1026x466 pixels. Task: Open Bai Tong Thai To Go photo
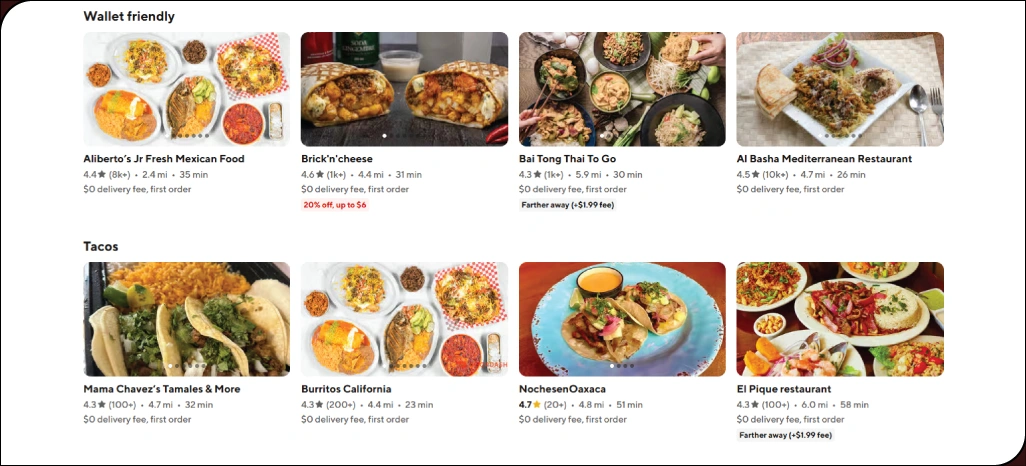point(622,89)
